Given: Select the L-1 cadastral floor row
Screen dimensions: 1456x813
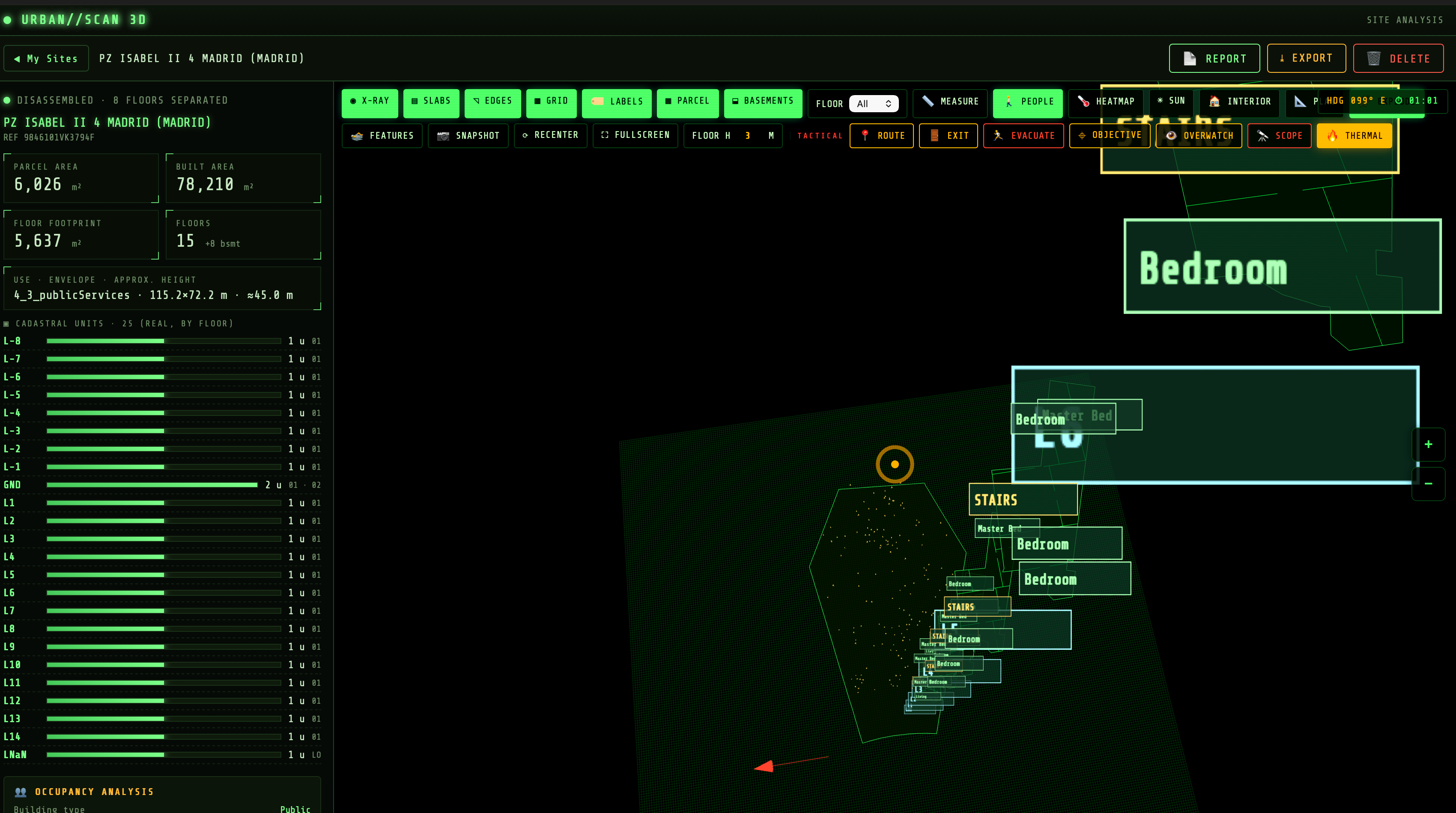Looking at the screenshot, I should (x=162, y=467).
